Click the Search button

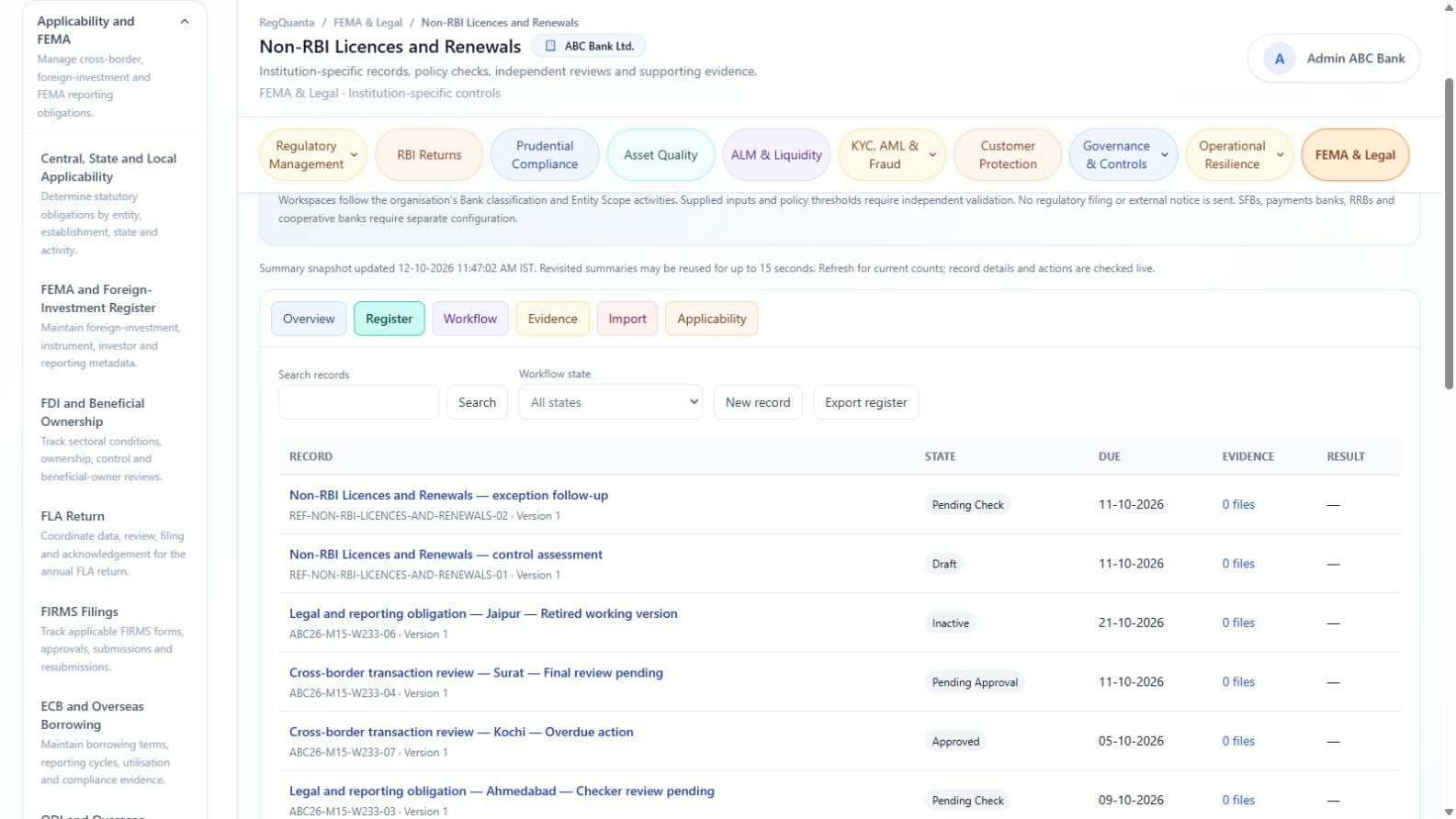click(477, 402)
